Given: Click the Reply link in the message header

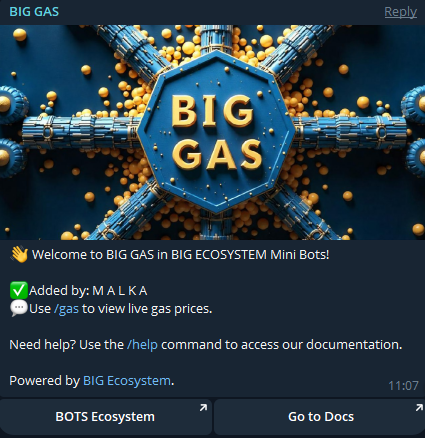Looking at the screenshot, I should point(400,12).
